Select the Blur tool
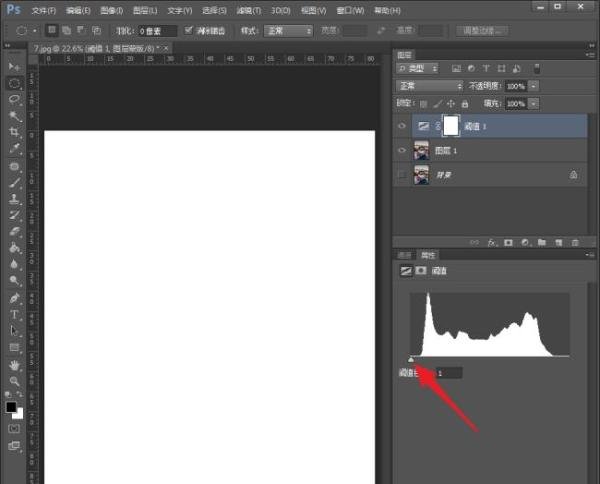The image size is (600, 484). [x=14, y=264]
